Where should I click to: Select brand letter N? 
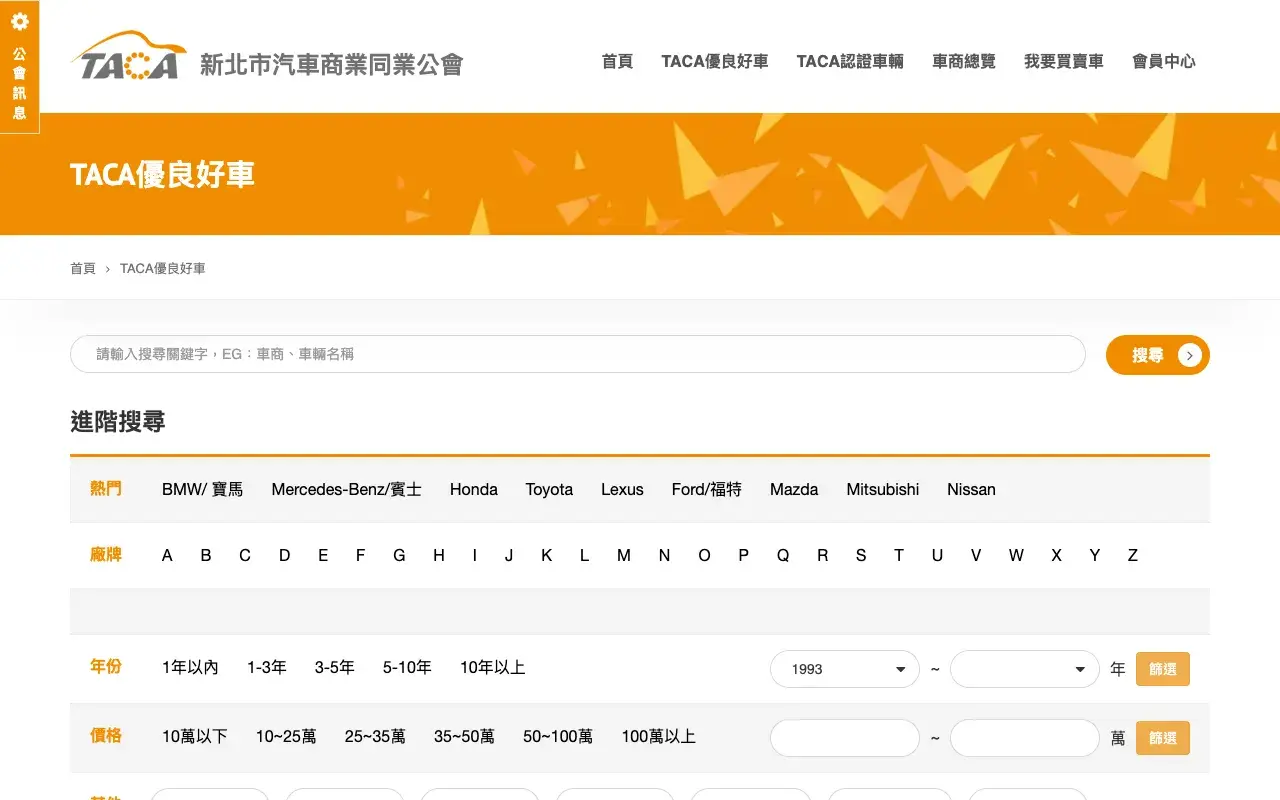click(x=664, y=555)
